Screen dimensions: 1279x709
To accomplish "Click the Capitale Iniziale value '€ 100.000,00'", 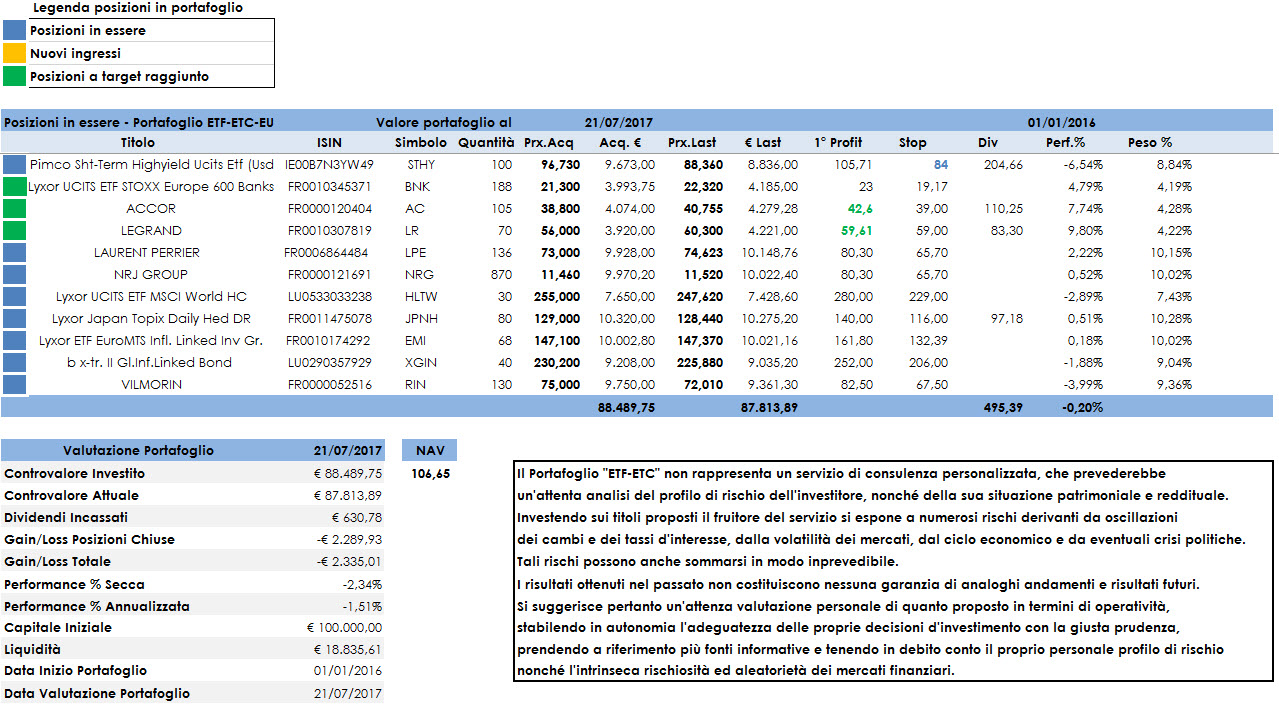I will point(344,628).
